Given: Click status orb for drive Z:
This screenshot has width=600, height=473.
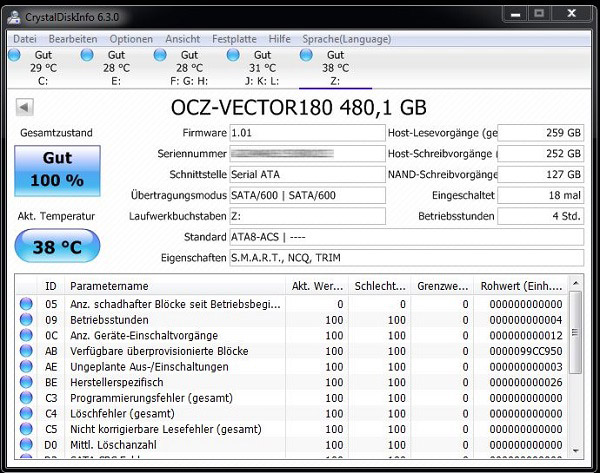Looking at the screenshot, I should point(306,55).
